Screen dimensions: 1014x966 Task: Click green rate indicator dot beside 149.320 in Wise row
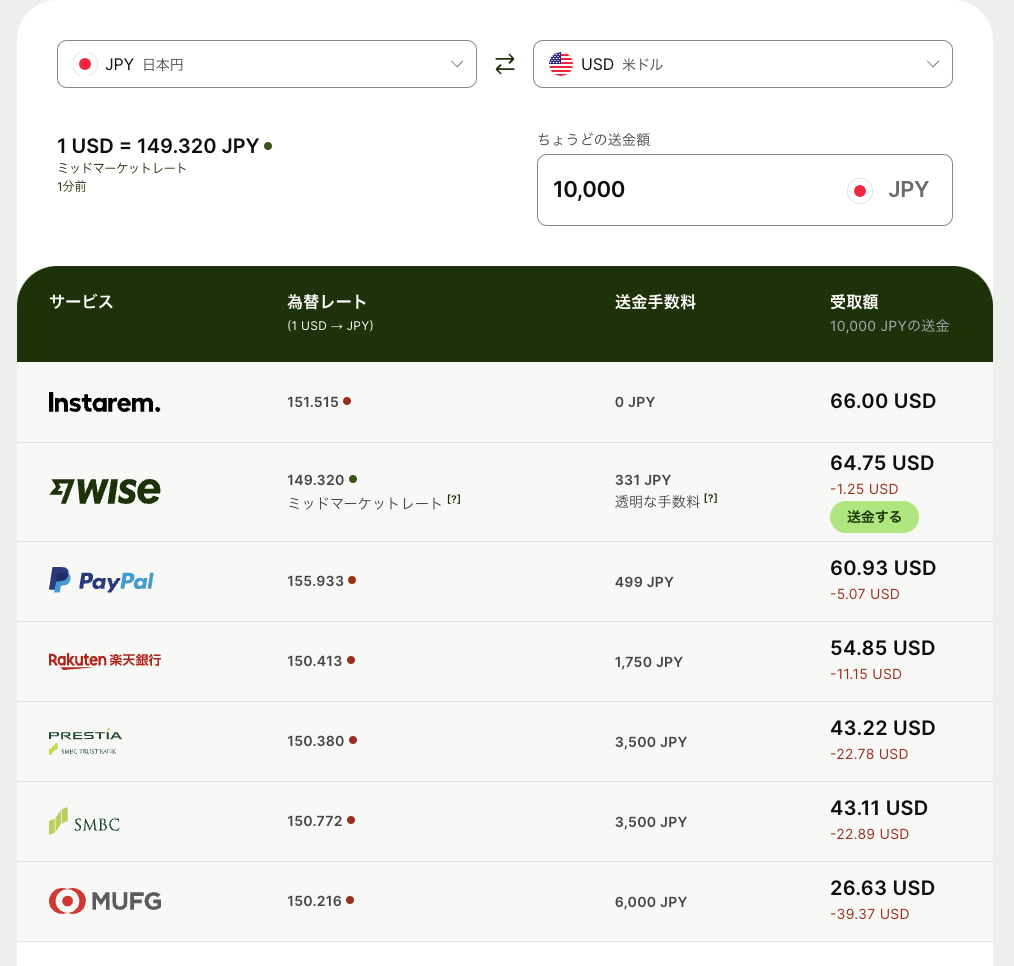(x=353, y=479)
